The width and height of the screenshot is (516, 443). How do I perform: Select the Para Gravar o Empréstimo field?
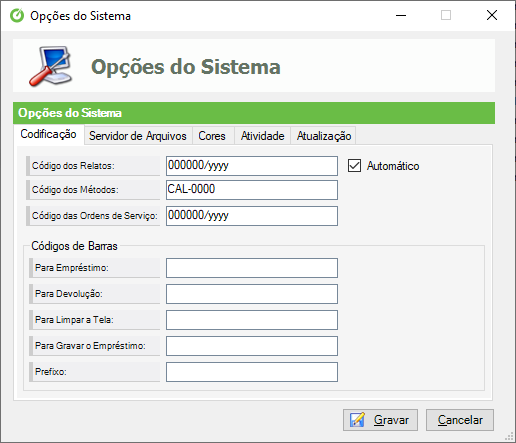tap(252, 346)
